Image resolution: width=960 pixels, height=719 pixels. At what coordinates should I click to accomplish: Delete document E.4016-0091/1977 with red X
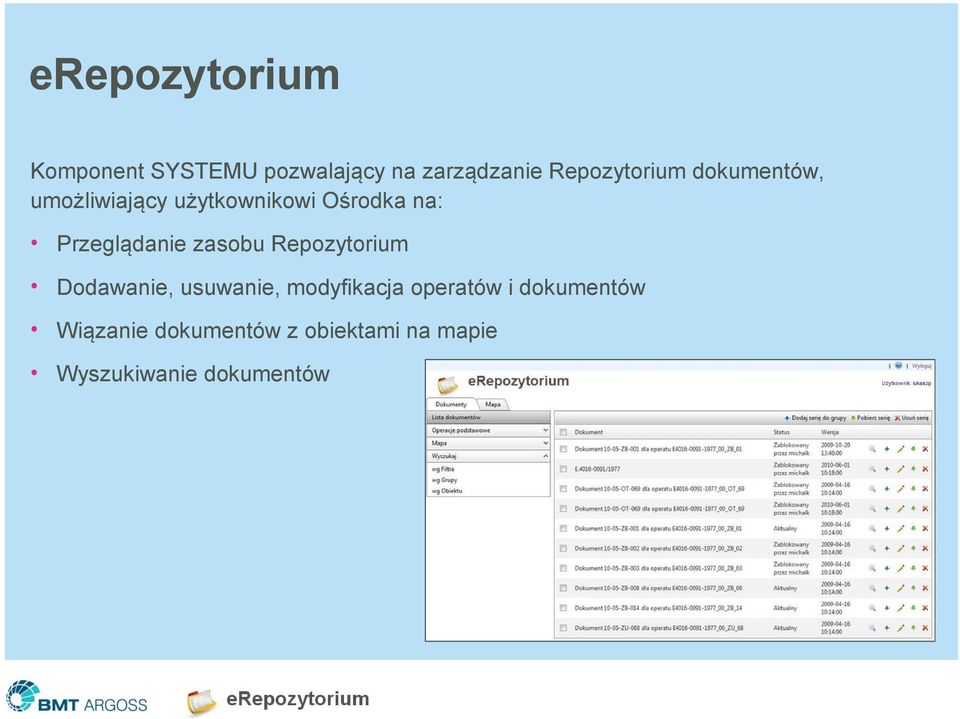click(x=925, y=469)
